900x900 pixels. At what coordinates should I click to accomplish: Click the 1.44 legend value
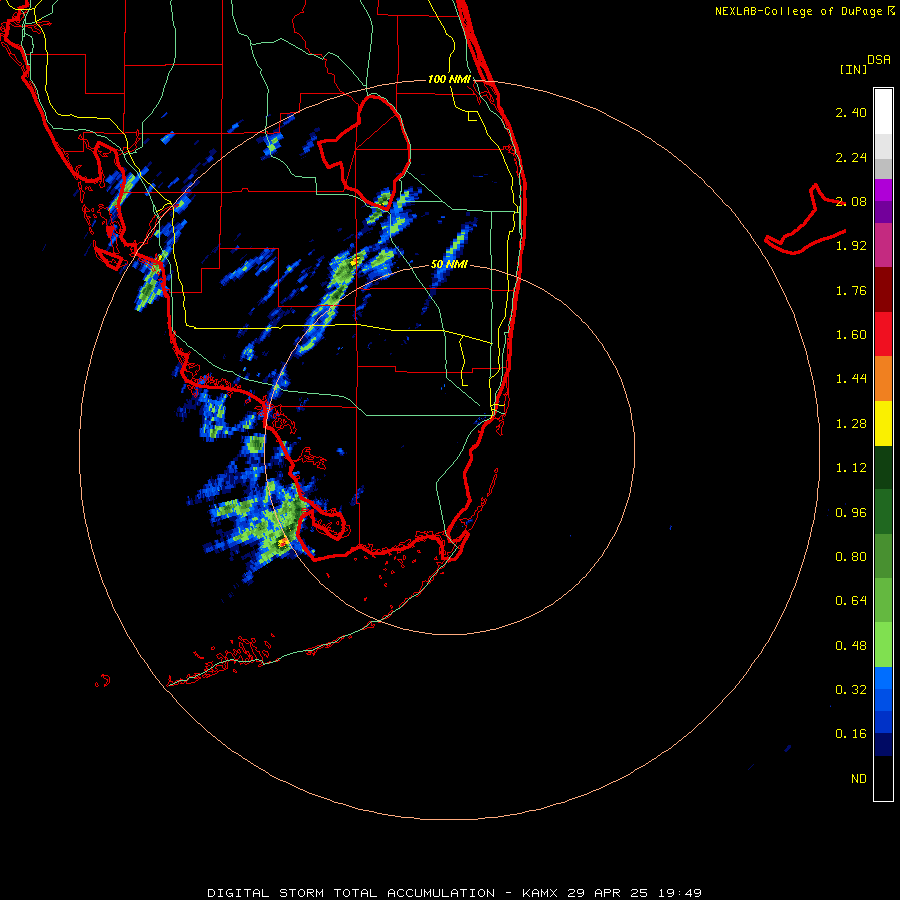click(x=851, y=379)
